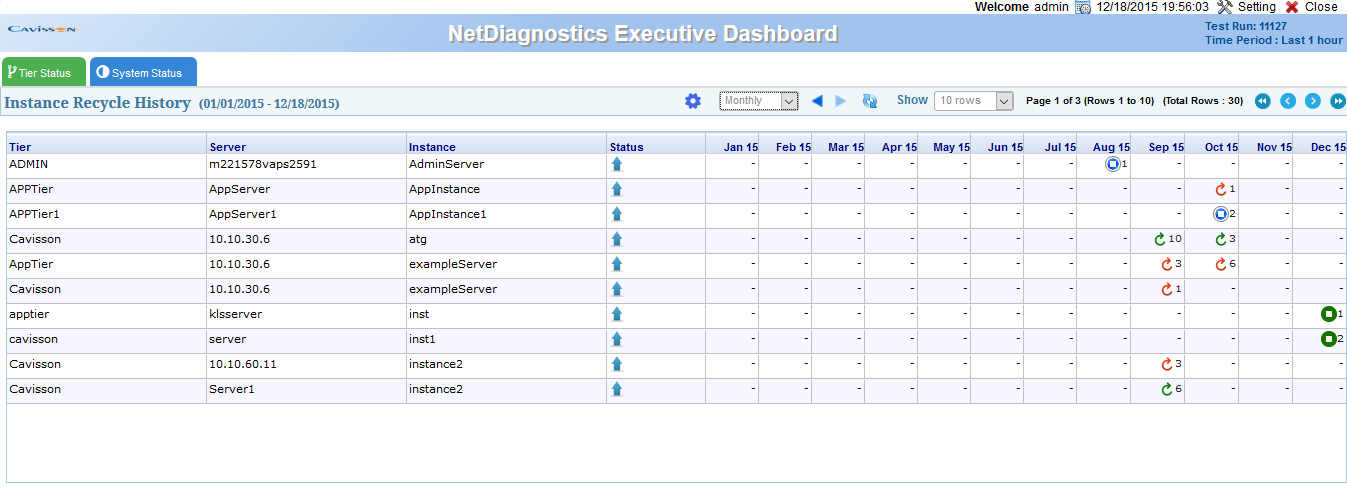Click atg green restart icon in Sep 15
The image size is (1347, 491).
[x=1160, y=239]
